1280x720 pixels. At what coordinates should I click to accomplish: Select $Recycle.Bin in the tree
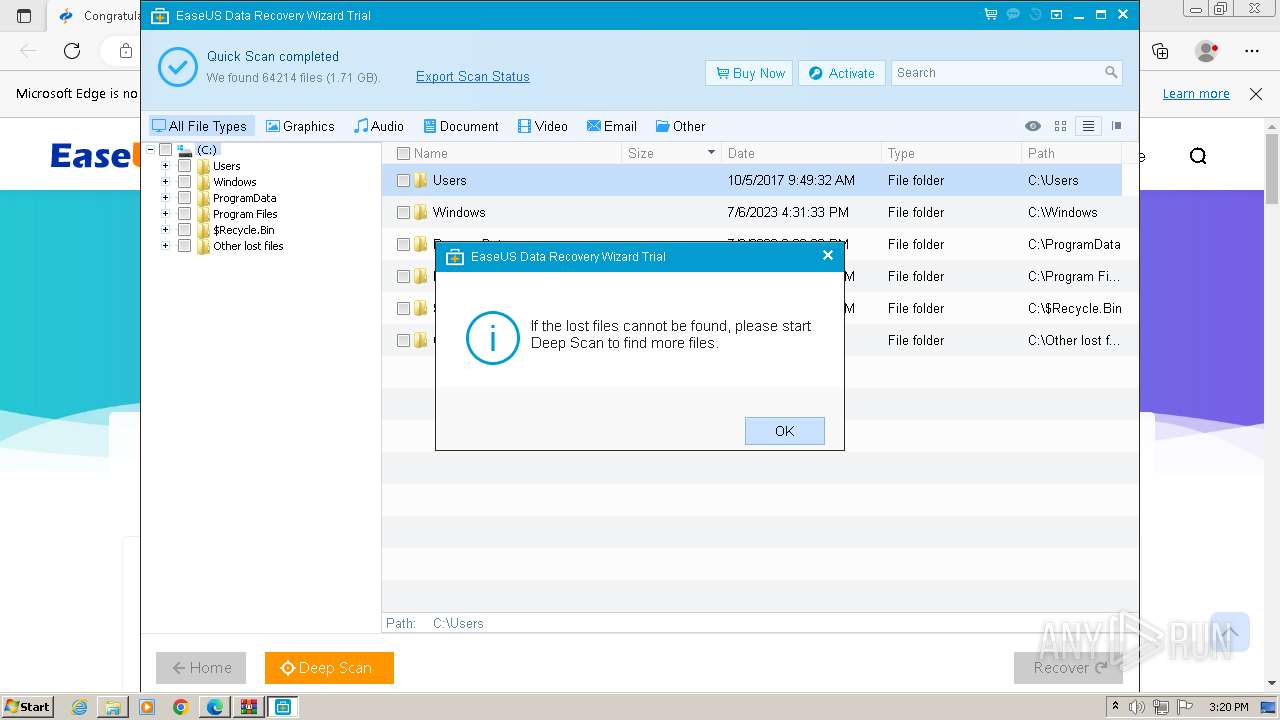pyautogui.click(x=243, y=230)
